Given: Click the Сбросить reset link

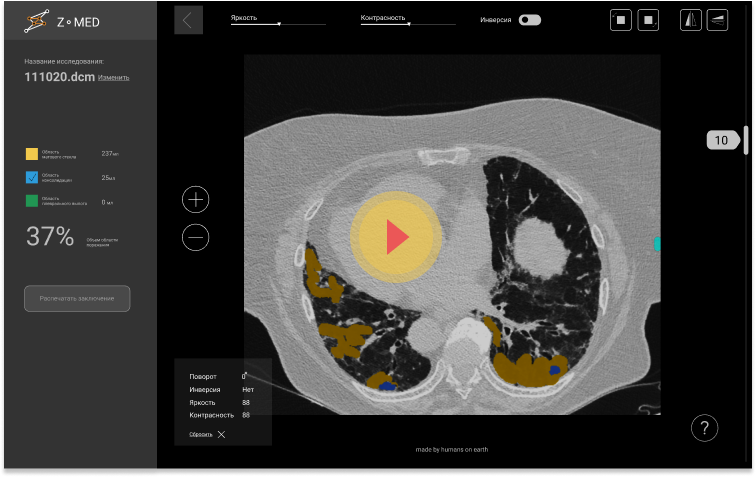Looking at the screenshot, I should pos(201,435).
